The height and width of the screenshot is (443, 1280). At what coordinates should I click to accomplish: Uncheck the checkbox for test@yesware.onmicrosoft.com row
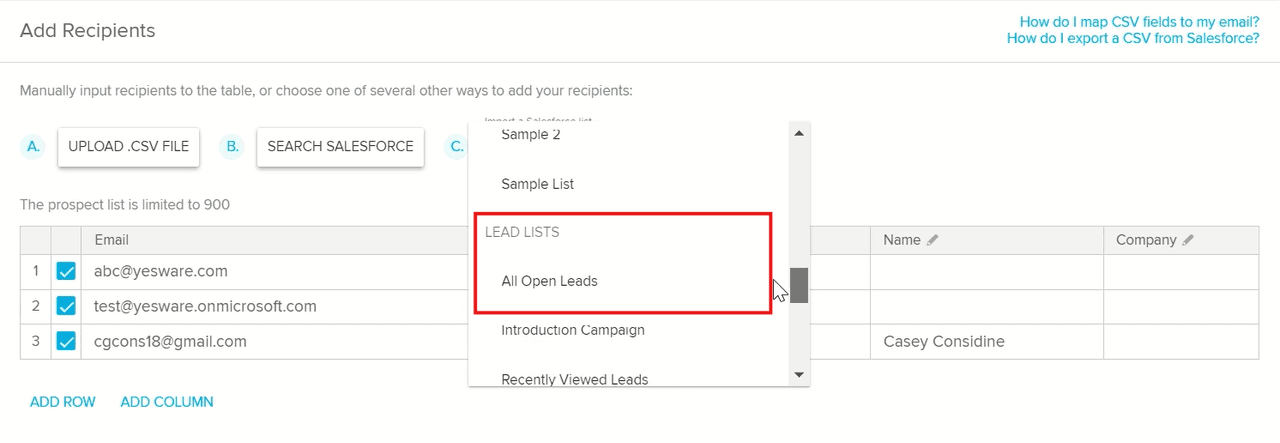(x=66, y=307)
